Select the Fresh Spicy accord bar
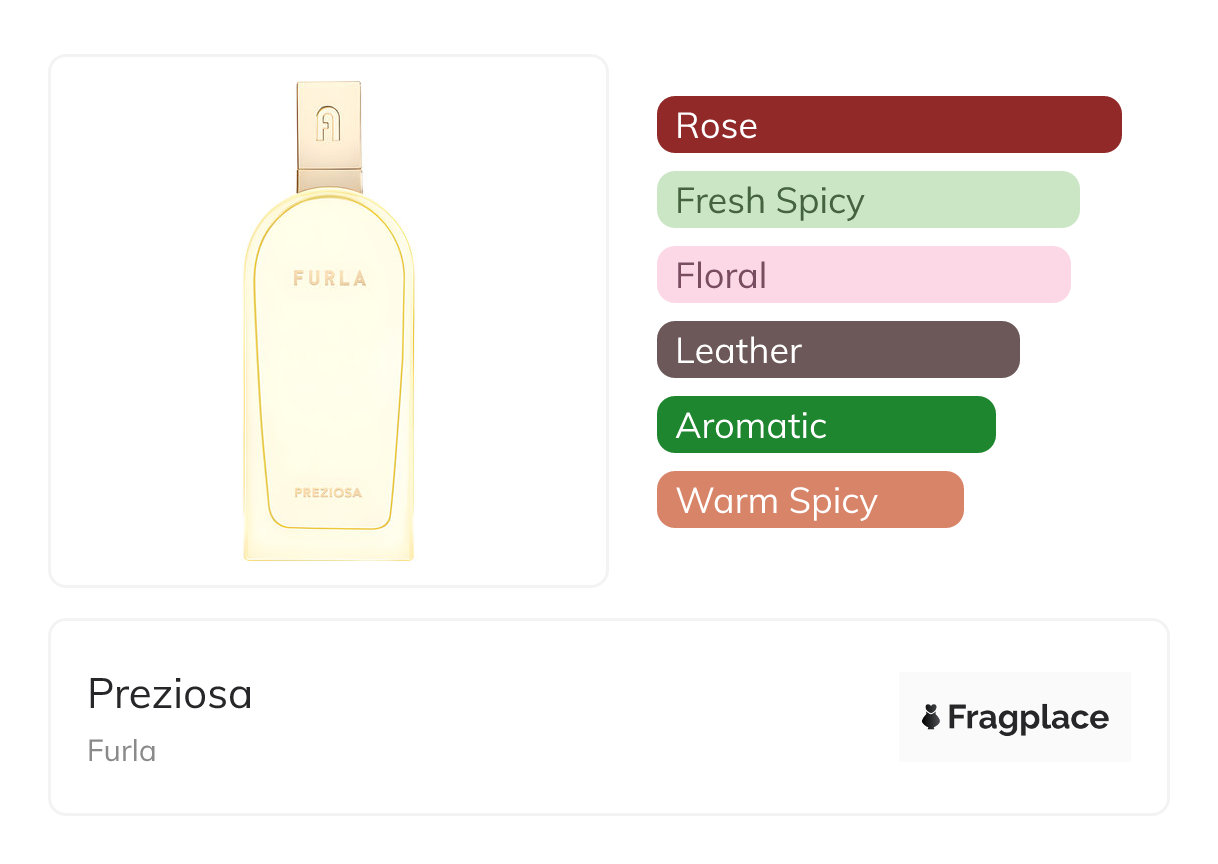This screenshot has width=1218, height=864. tap(868, 200)
